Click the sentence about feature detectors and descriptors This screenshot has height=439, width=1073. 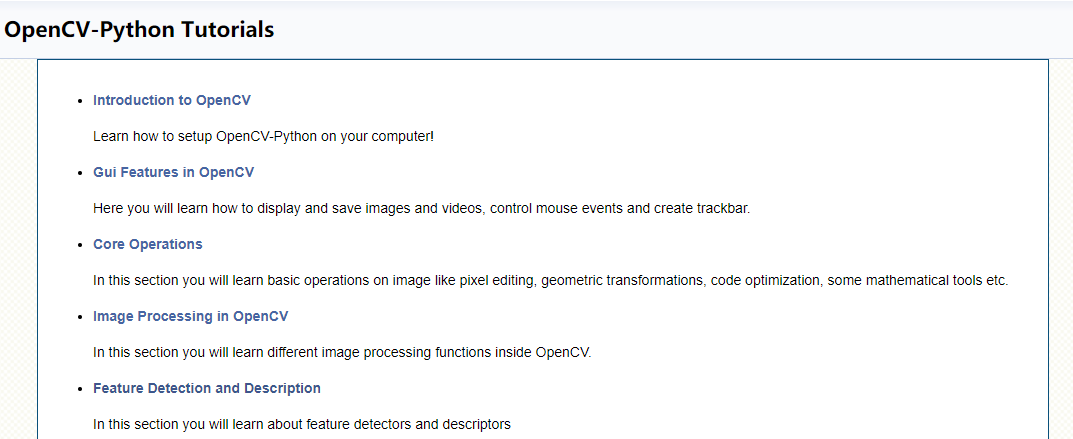click(x=301, y=424)
